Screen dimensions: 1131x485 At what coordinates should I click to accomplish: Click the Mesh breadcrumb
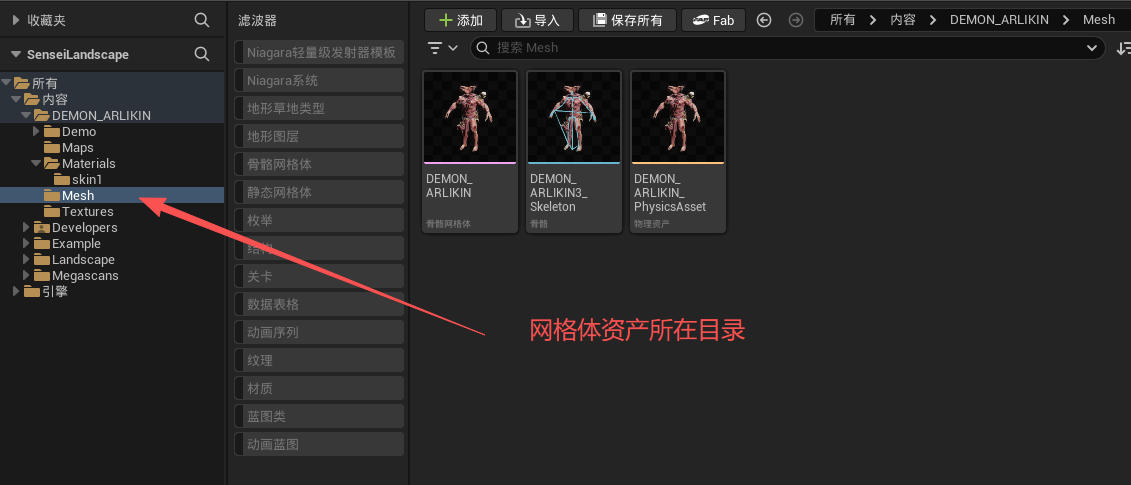(x=1099, y=20)
